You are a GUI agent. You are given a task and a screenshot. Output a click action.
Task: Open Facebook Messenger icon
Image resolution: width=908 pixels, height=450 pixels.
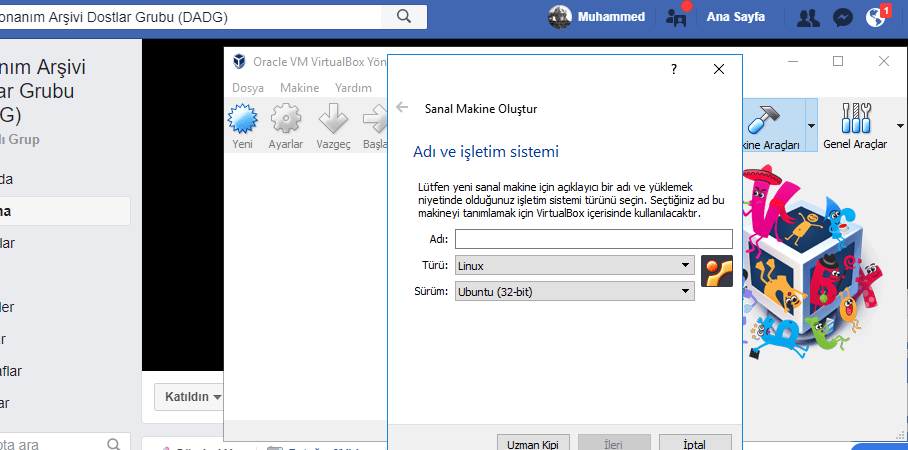842,18
